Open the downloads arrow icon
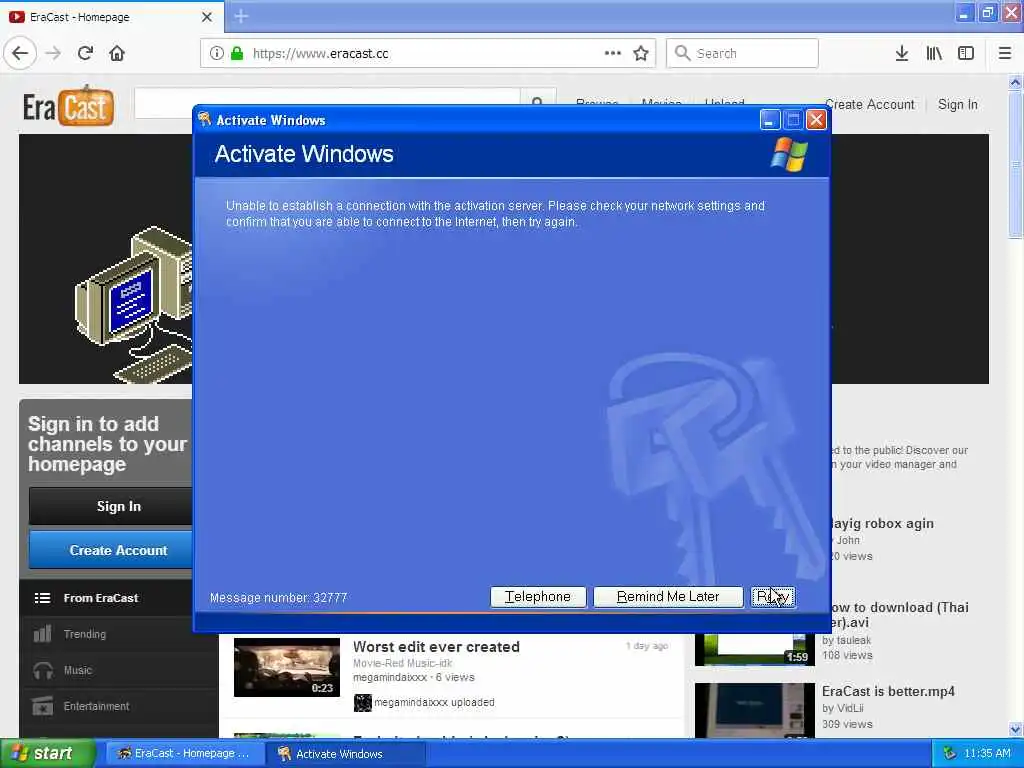 (902, 54)
